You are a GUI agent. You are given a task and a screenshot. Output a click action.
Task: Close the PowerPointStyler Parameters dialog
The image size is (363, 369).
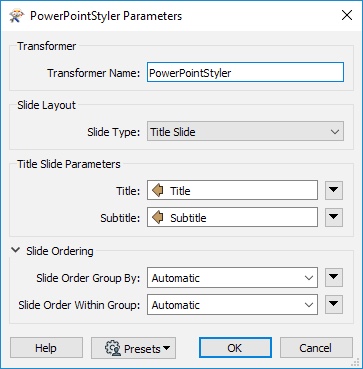point(347,16)
